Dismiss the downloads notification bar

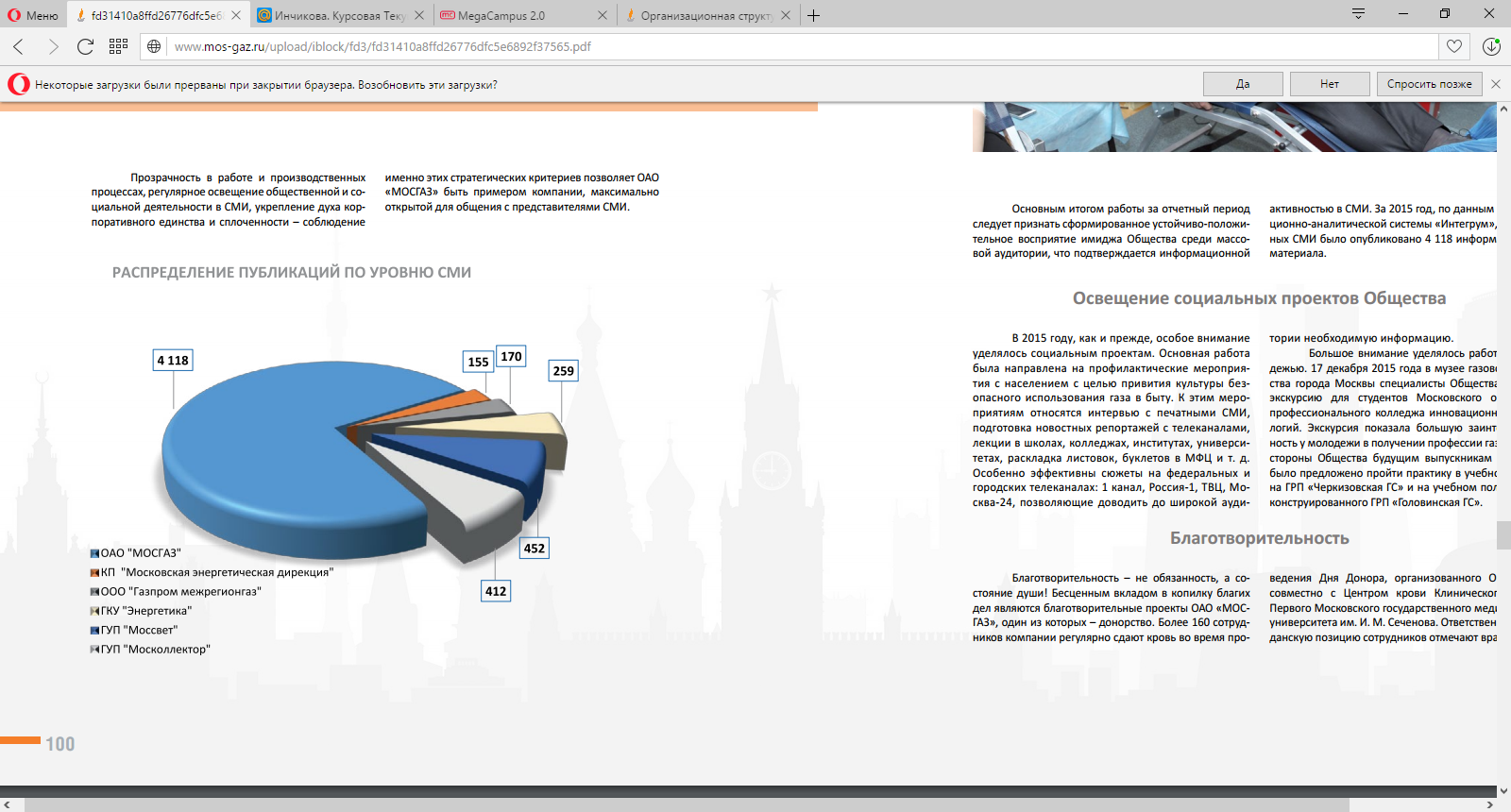coord(1496,84)
